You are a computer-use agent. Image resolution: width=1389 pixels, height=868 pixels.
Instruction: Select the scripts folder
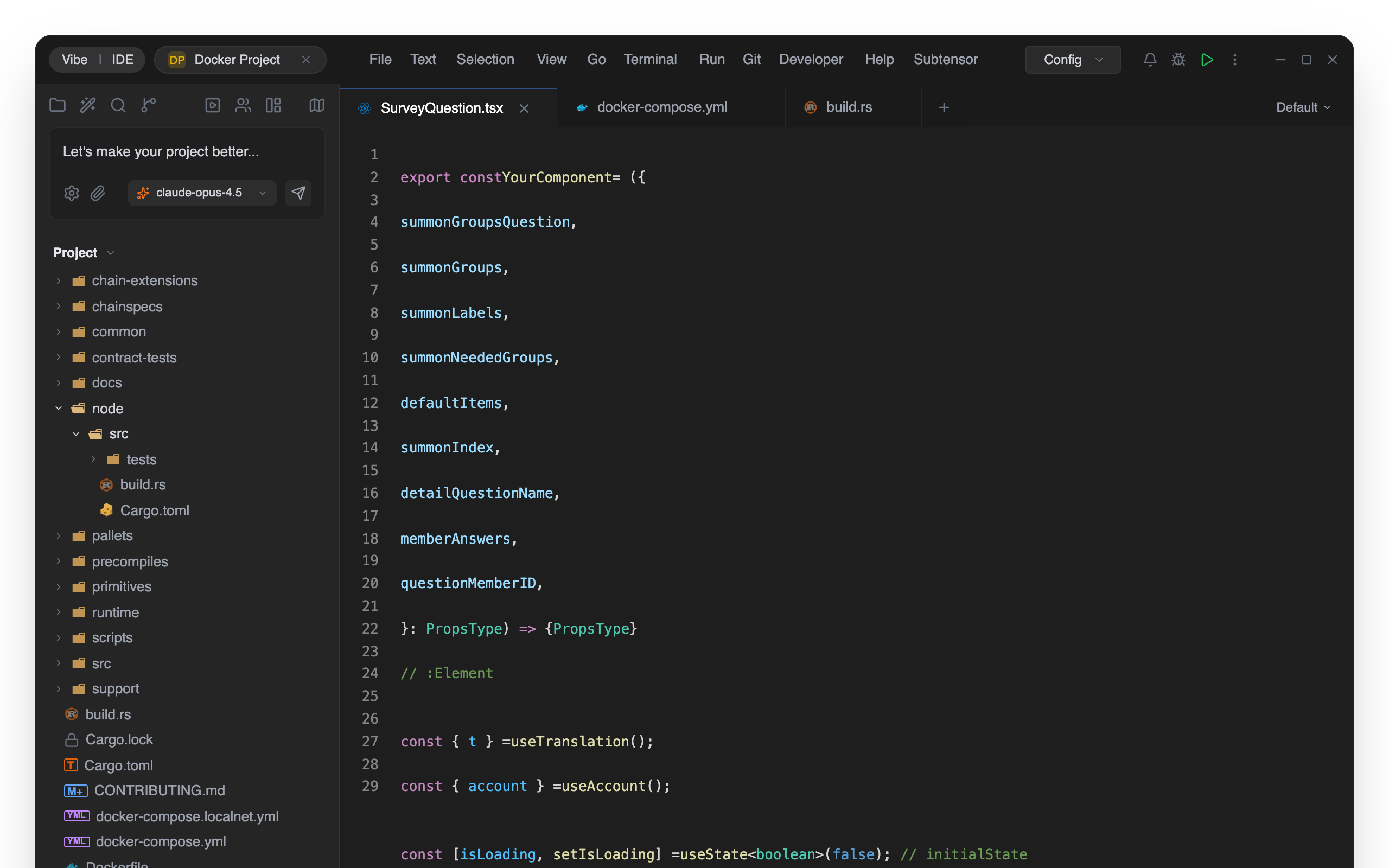tap(112, 638)
